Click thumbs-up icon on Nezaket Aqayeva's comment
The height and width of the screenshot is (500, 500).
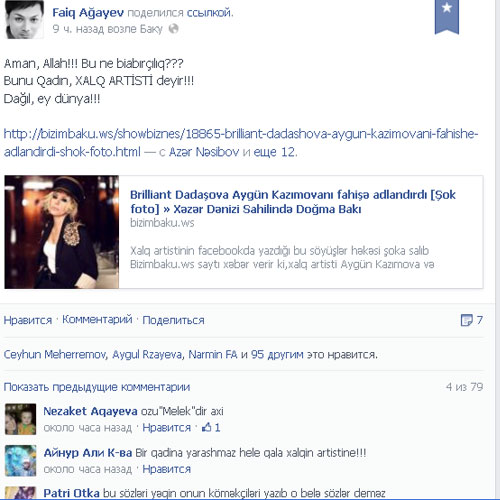[x=207, y=427]
